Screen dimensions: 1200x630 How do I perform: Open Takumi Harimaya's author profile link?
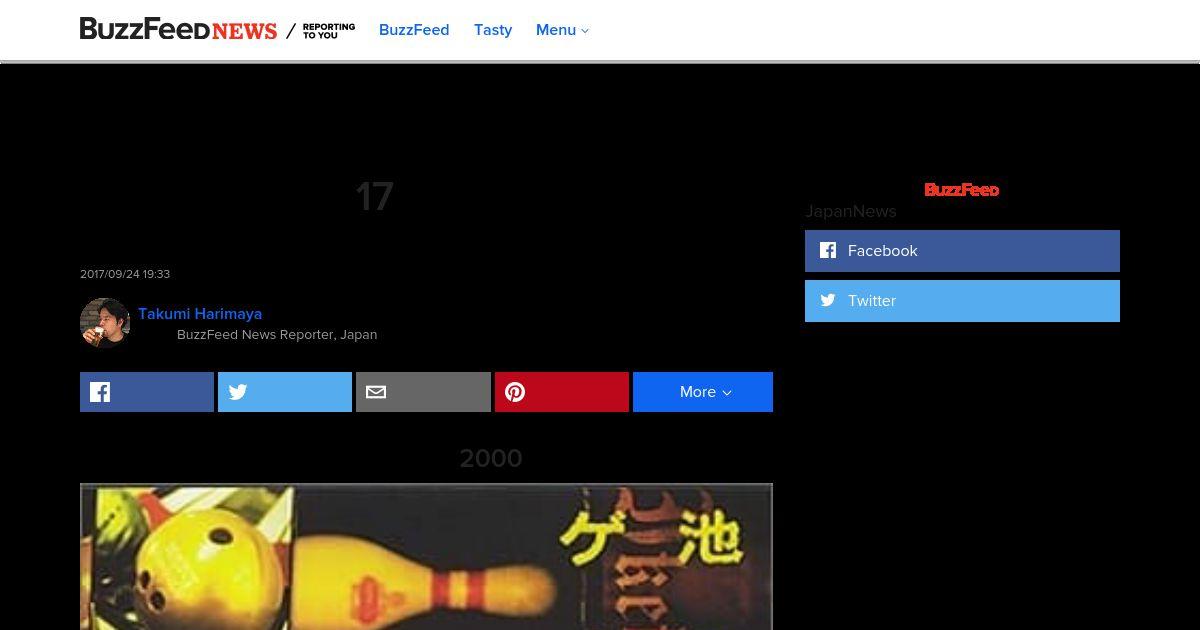(x=200, y=313)
